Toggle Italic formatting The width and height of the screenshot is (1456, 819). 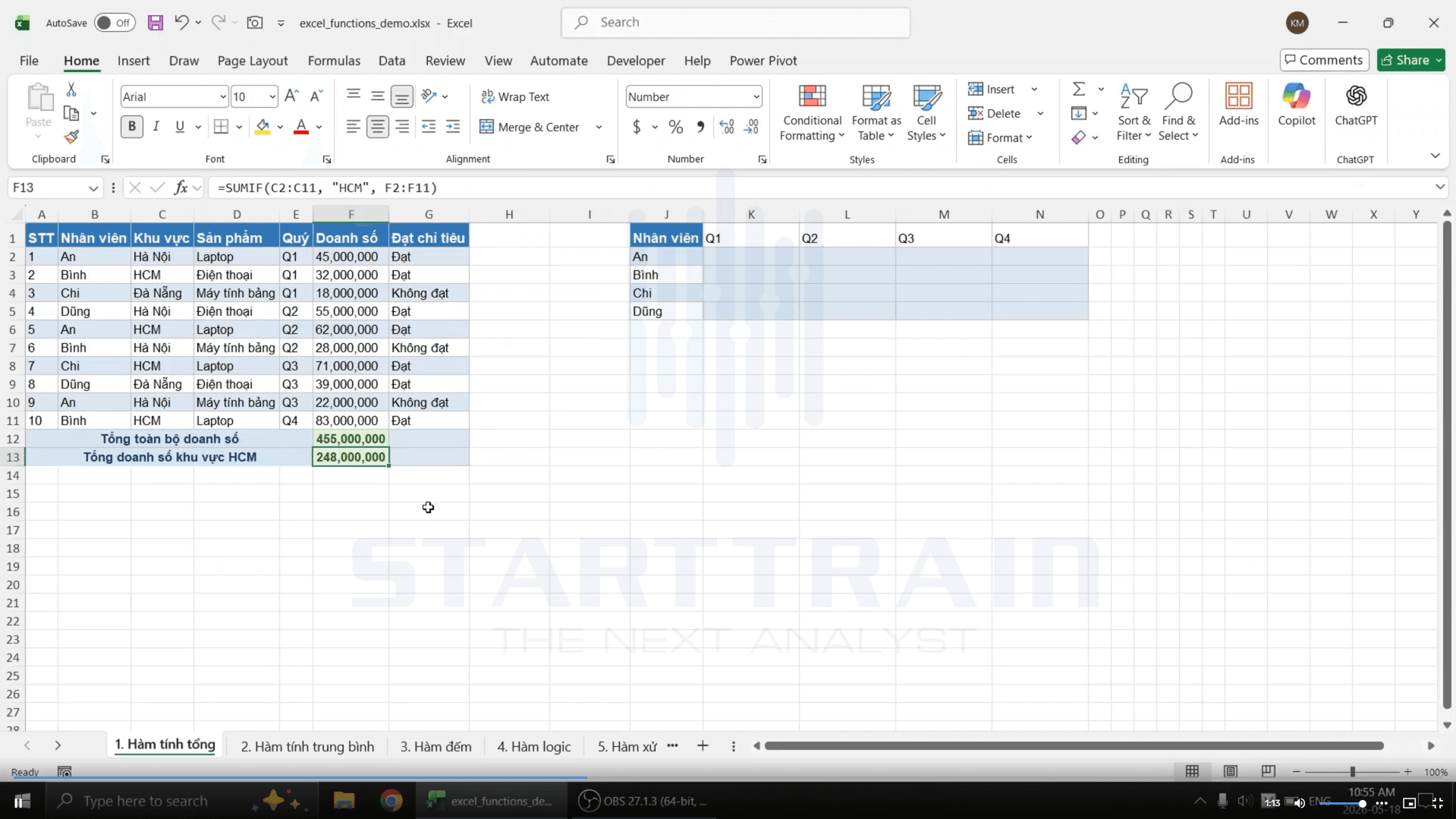pos(156,127)
